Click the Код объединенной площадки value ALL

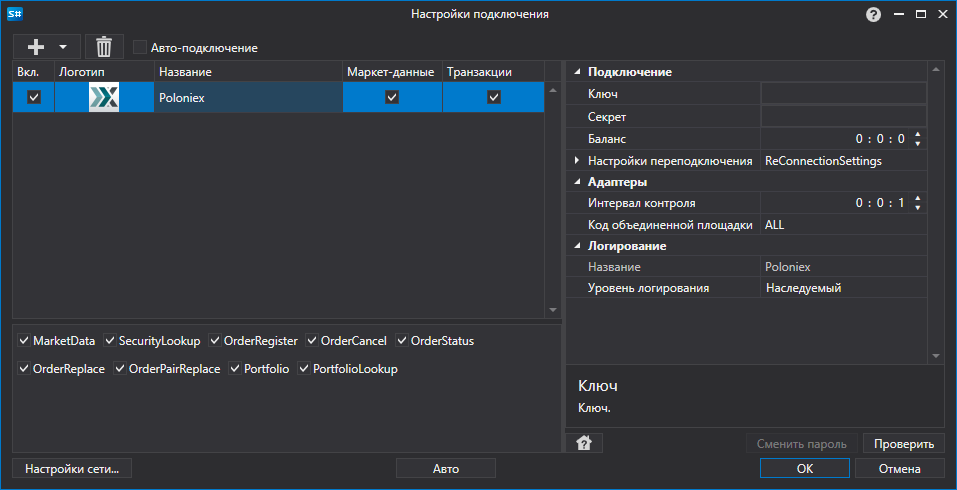point(775,225)
